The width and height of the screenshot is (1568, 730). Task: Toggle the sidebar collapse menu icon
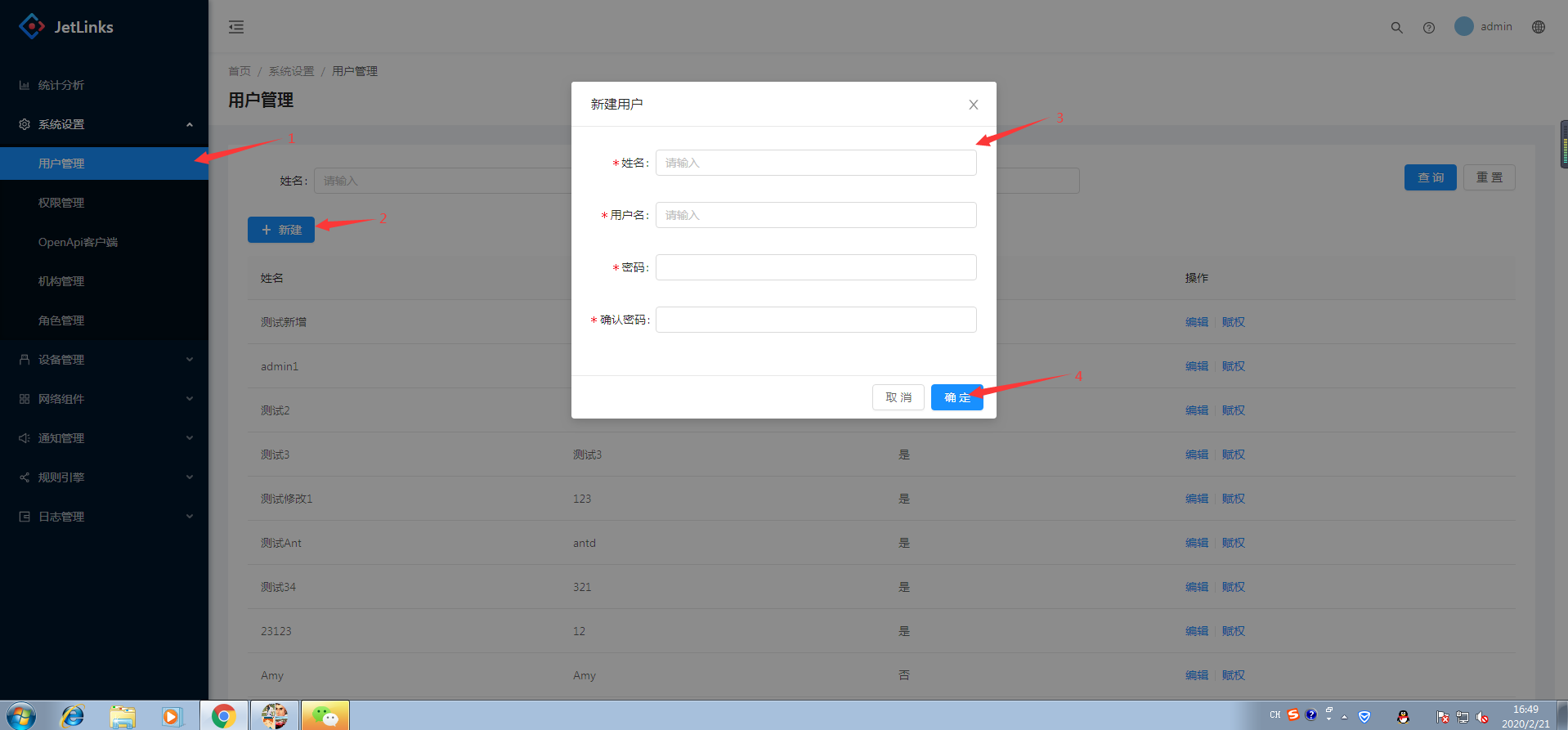click(236, 27)
